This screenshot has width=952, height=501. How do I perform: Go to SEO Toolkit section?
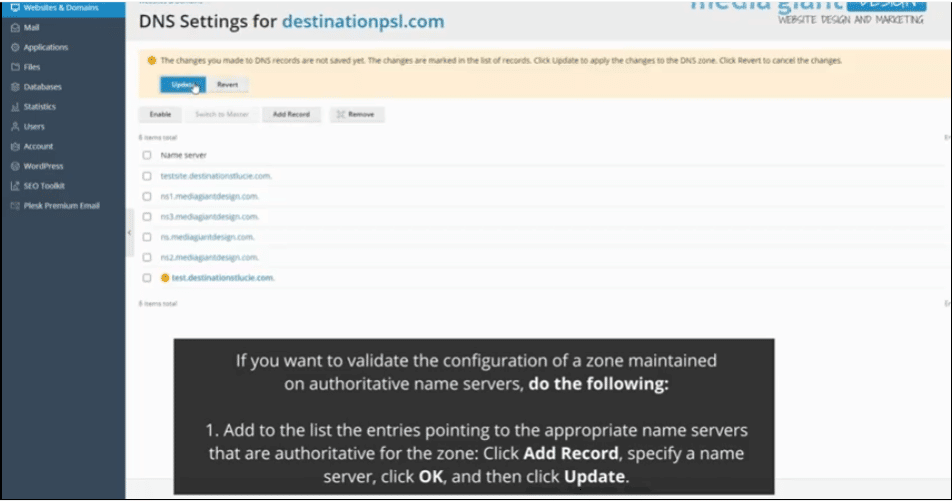coord(44,186)
